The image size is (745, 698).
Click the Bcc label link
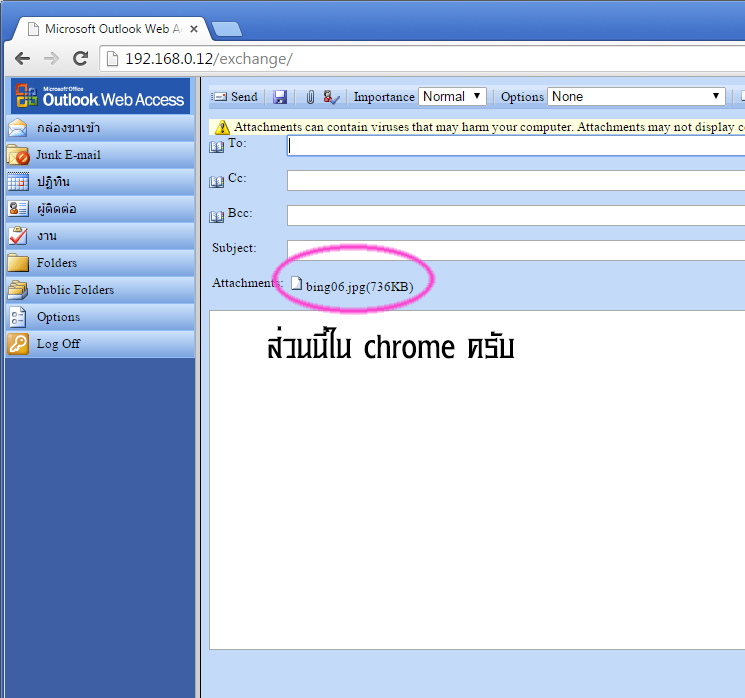(x=240, y=213)
